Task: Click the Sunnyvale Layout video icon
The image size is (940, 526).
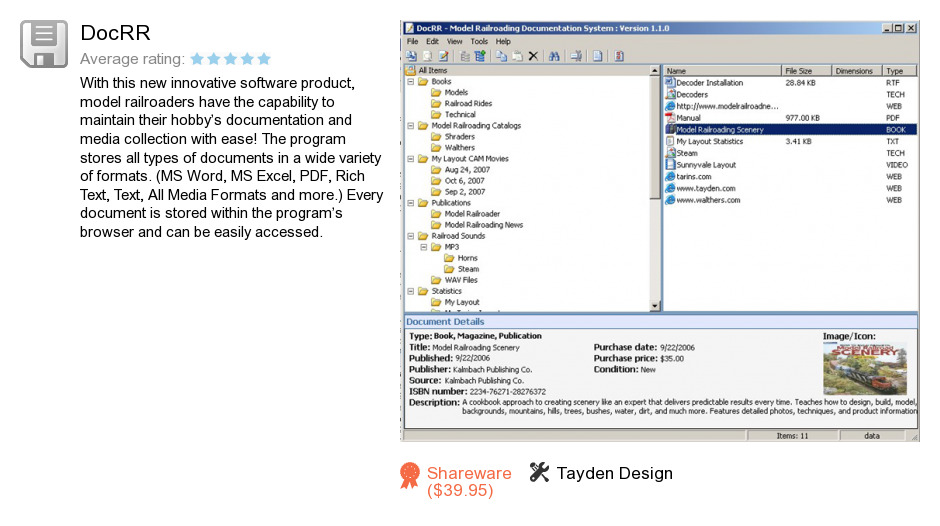Action: 670,164
